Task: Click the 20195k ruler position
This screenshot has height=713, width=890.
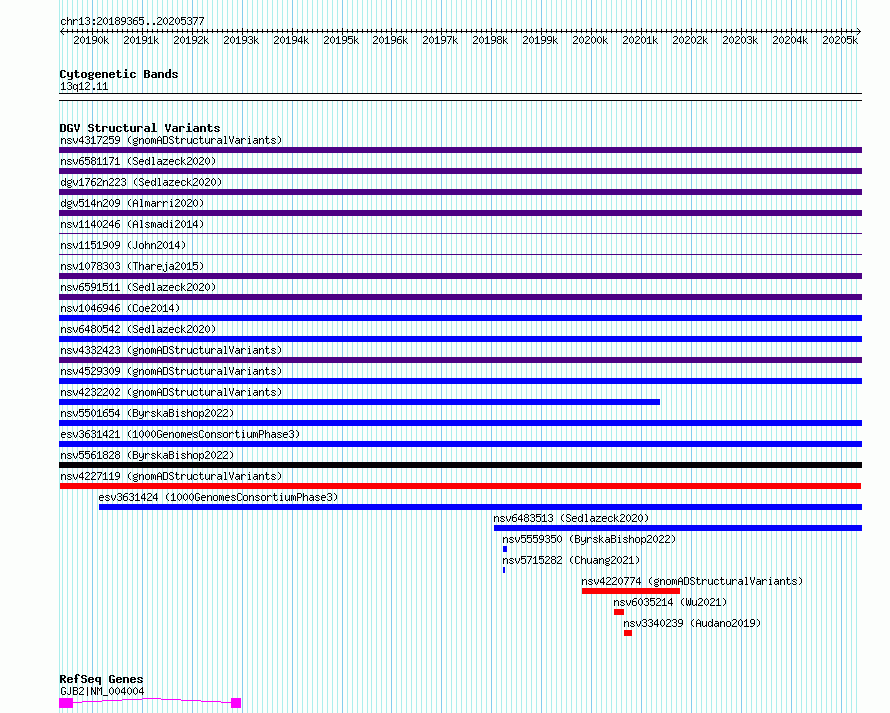Action: tap(341, 40)
